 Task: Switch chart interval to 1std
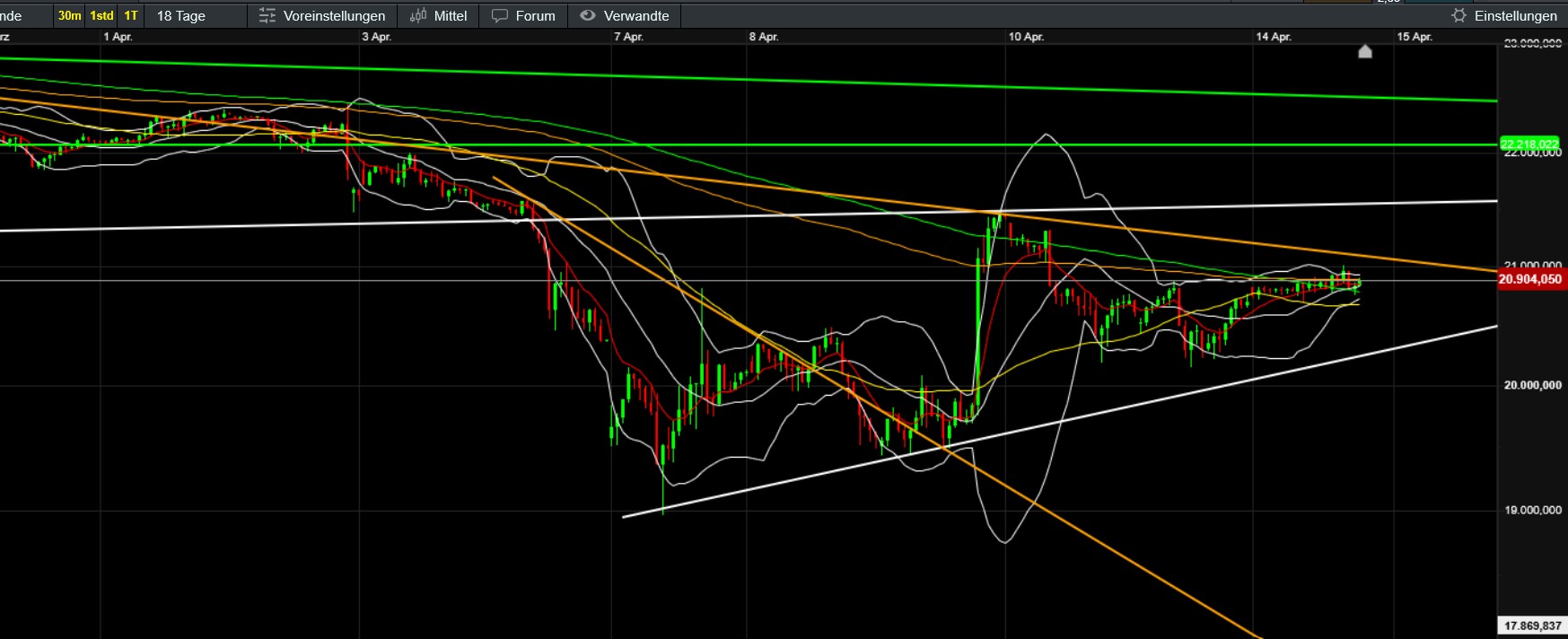click(101, 15)
